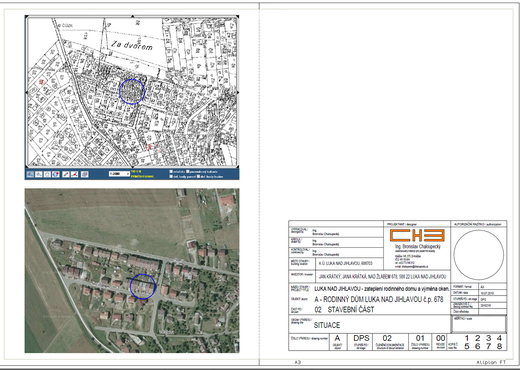Click the last icon in the map toolbar
This screenshot has width=520, height=370.
(85, 174)
